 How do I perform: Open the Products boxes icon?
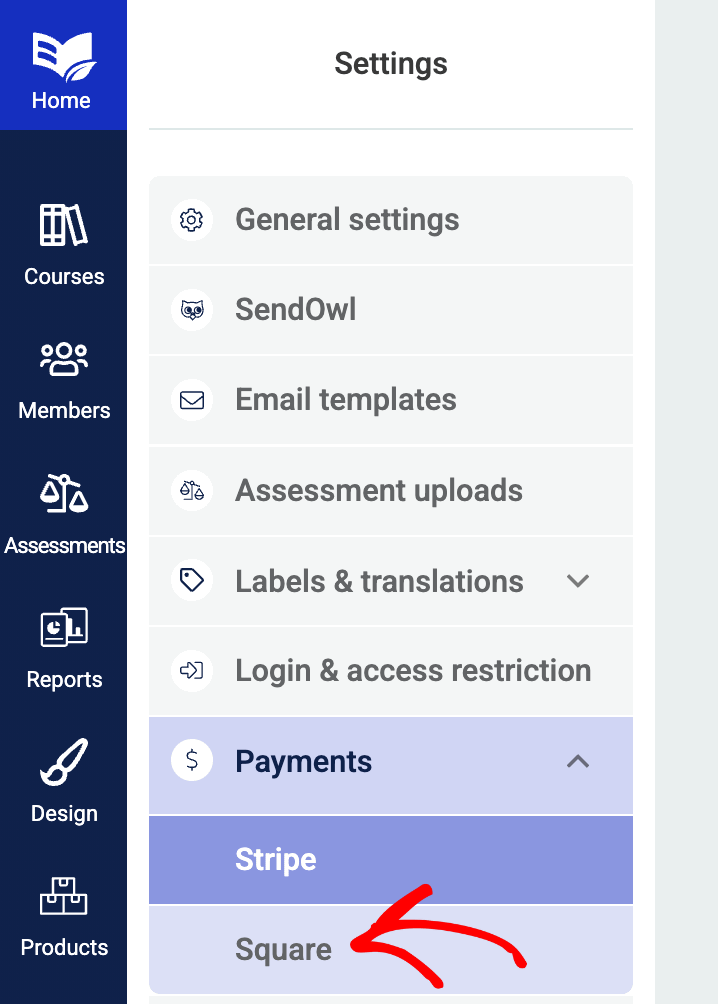coord(64,896)
